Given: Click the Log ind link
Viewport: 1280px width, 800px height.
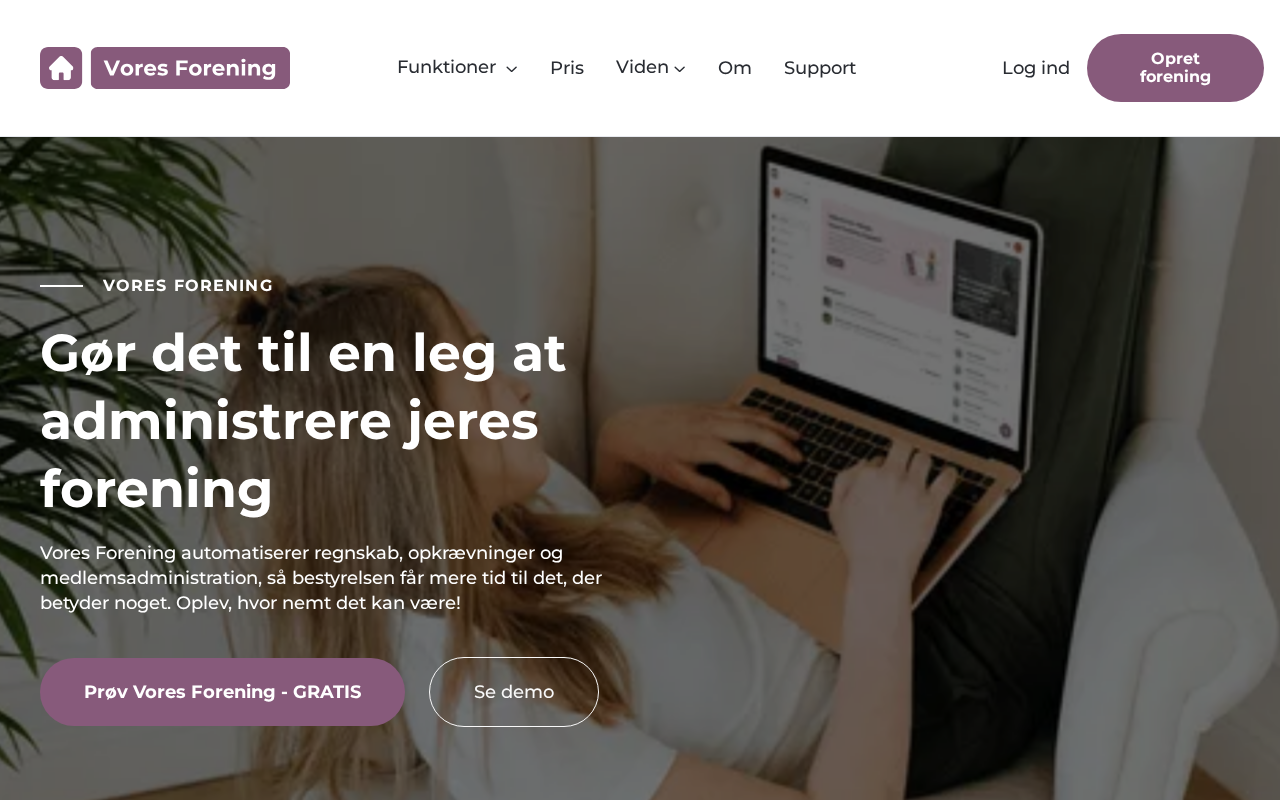Looking at the screenshot, I should click(x=1036, y=68).
